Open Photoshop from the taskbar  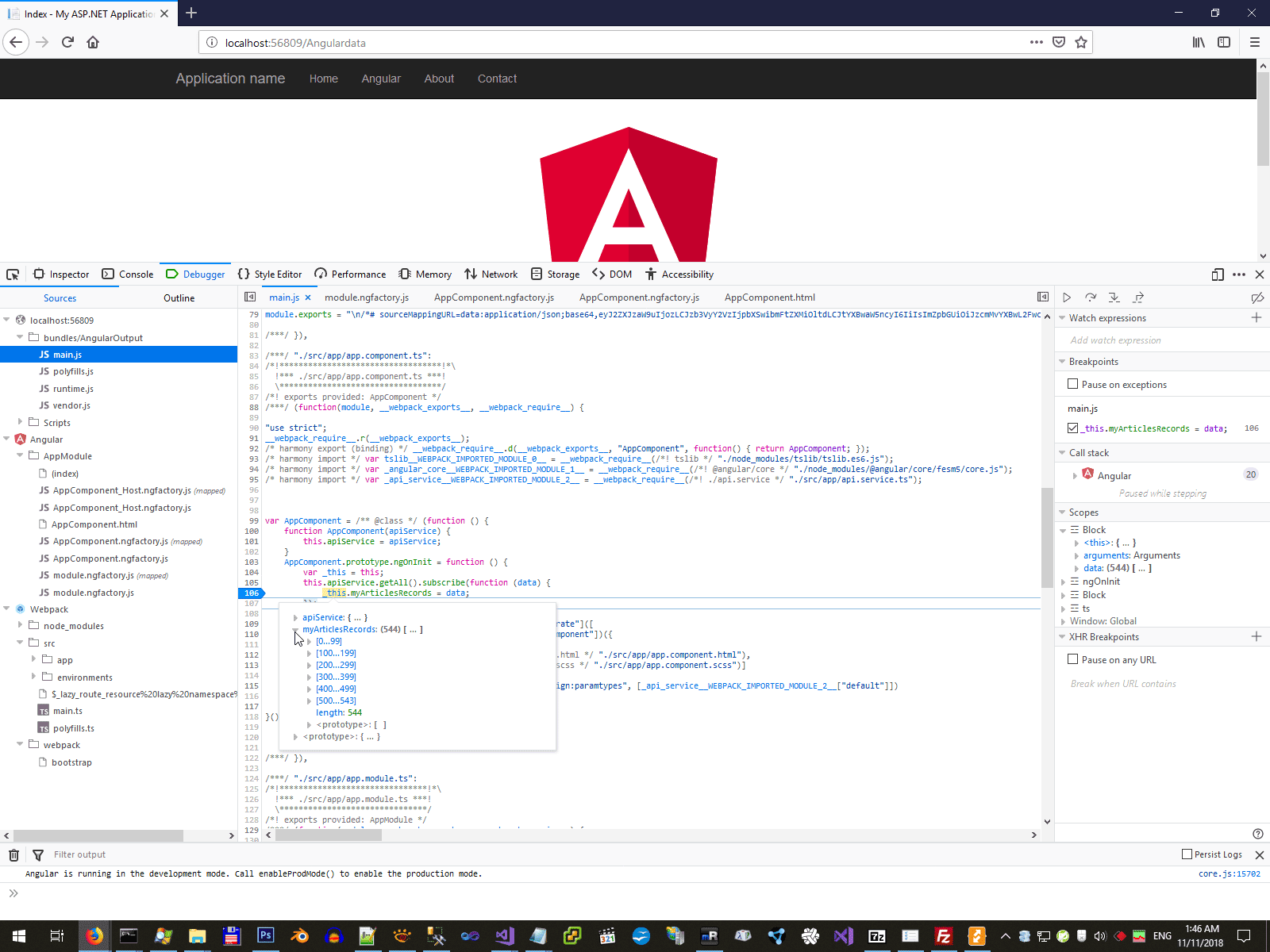click(x=265, y=936)
